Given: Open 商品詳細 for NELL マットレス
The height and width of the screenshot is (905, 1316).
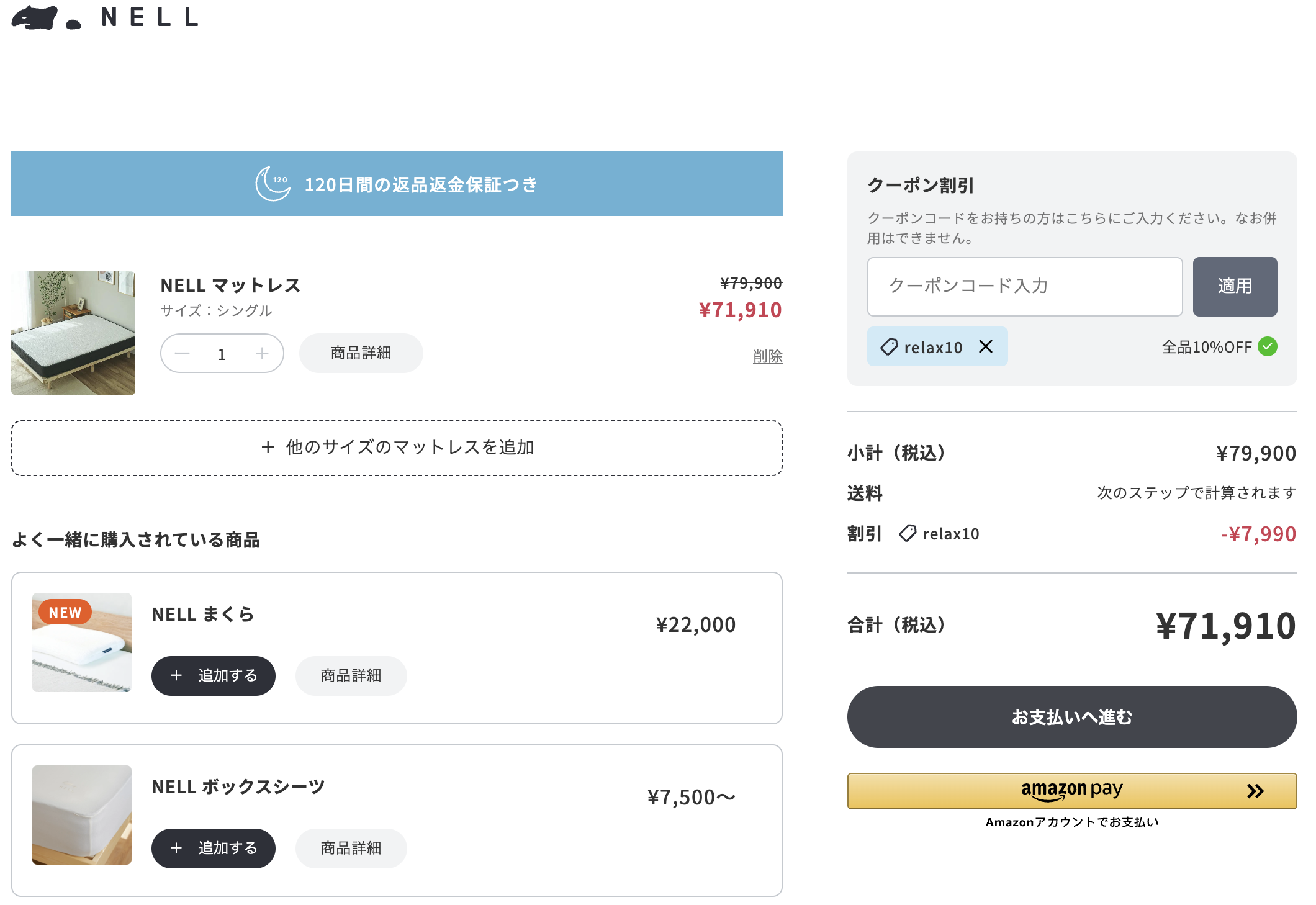Looking at the screenshot, I should click(361, 353).
